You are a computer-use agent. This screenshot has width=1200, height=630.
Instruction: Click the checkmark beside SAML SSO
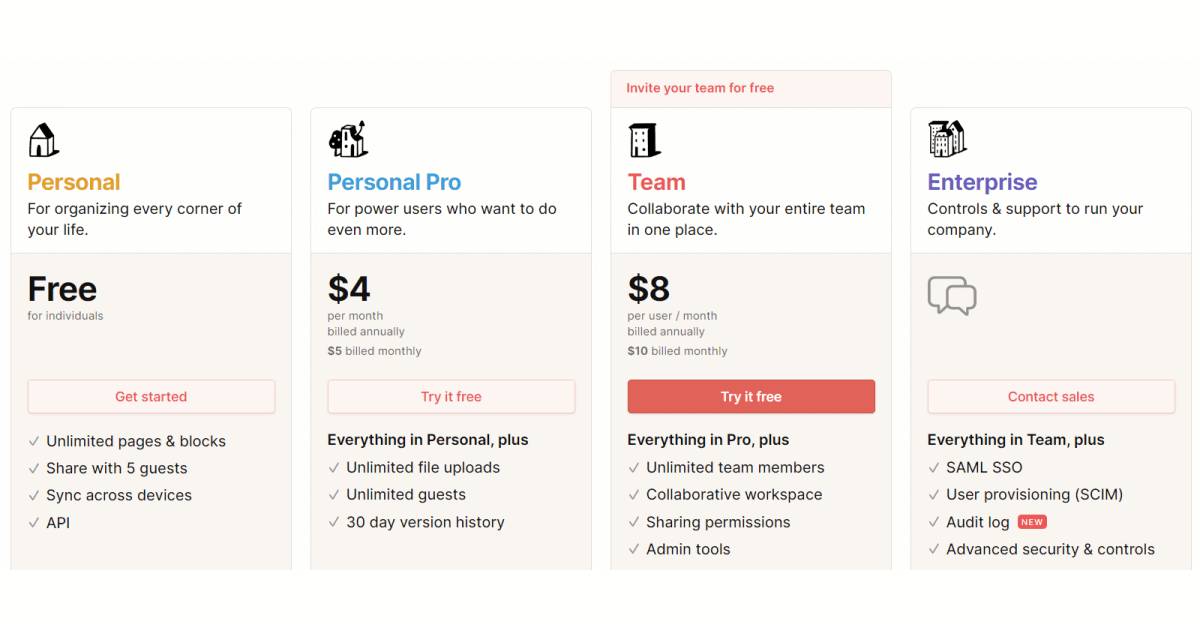point(934,467)
